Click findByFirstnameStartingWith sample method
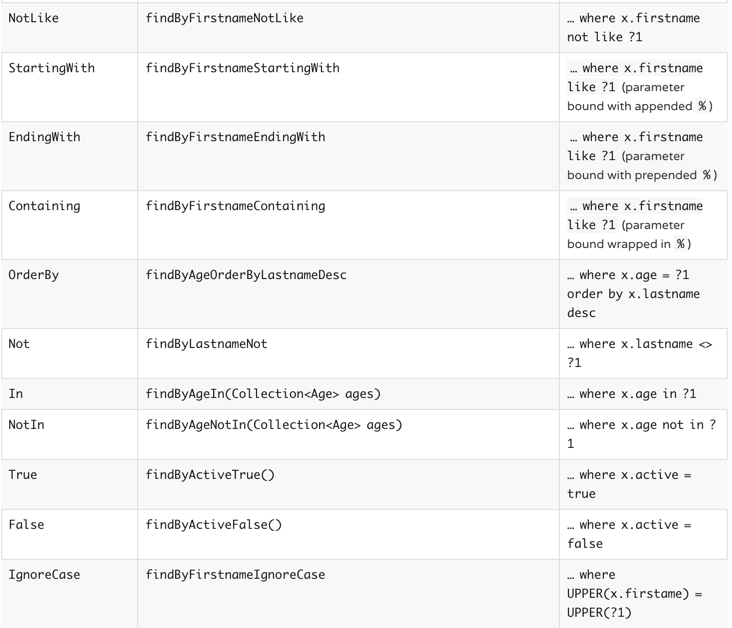 tap(243, 68)
